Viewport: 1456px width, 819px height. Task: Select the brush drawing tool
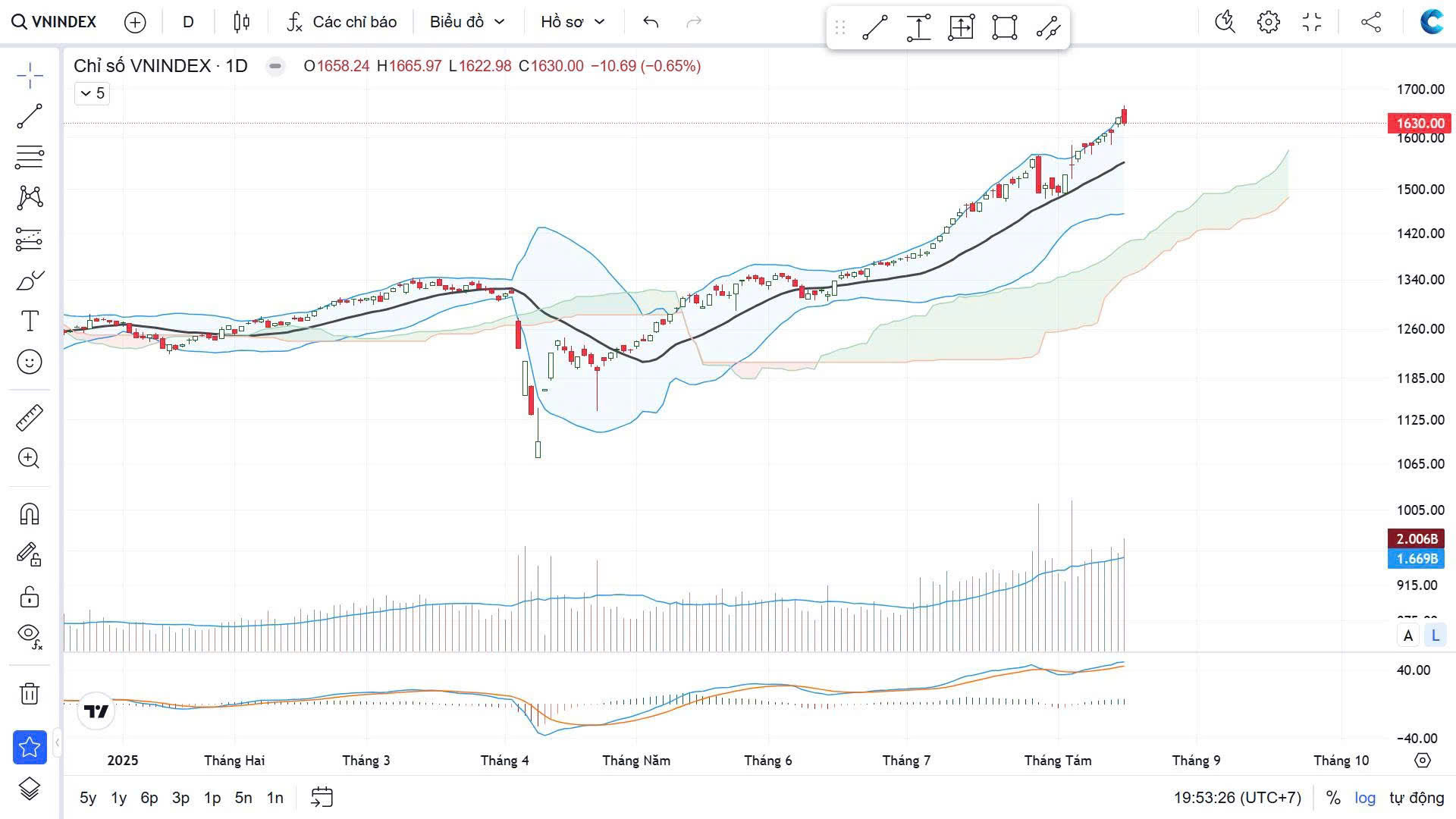click(x=30, y=281)
